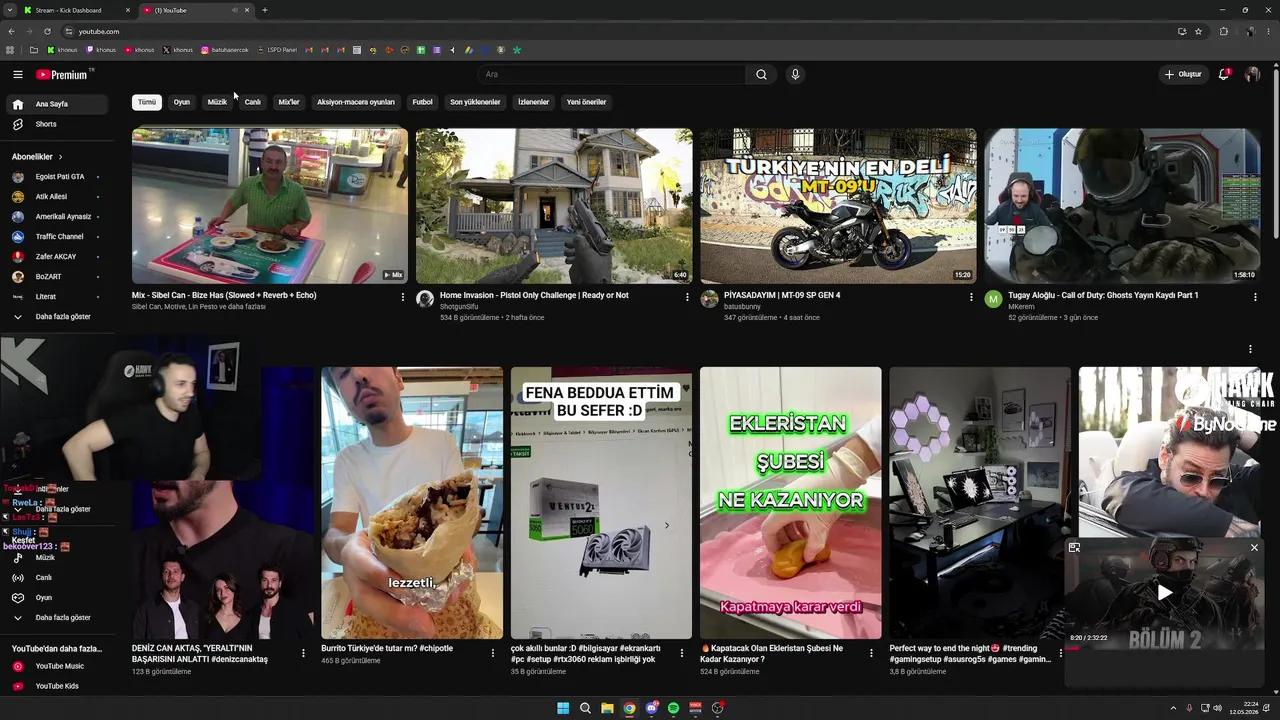The height and width of the screenshot is (720, 1280).
Task: Open more options for Sibel Can mix
Action: 403,297
